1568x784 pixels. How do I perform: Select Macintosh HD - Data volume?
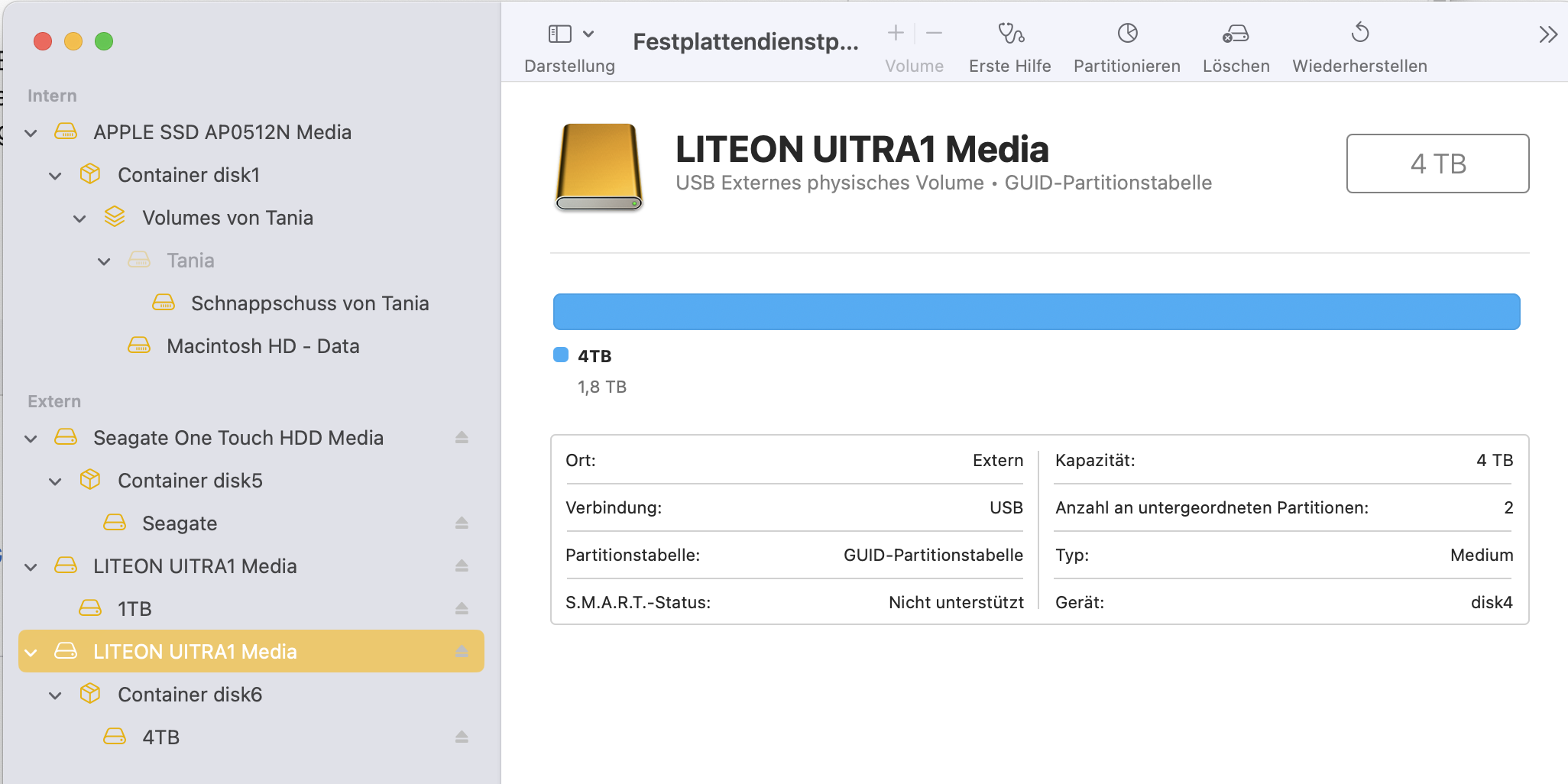tap(262, 346)
